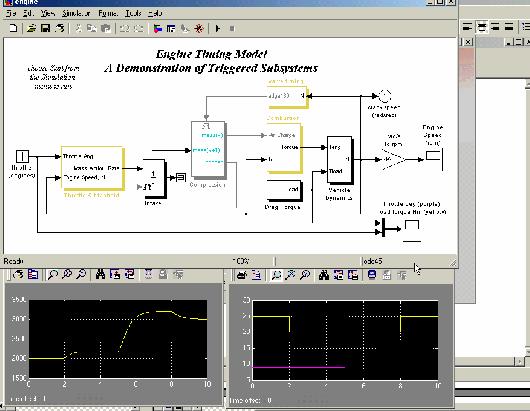This screenshot has width=530, height=411.
Task: Click the Open file folder icon
Action: click(31, 28)
